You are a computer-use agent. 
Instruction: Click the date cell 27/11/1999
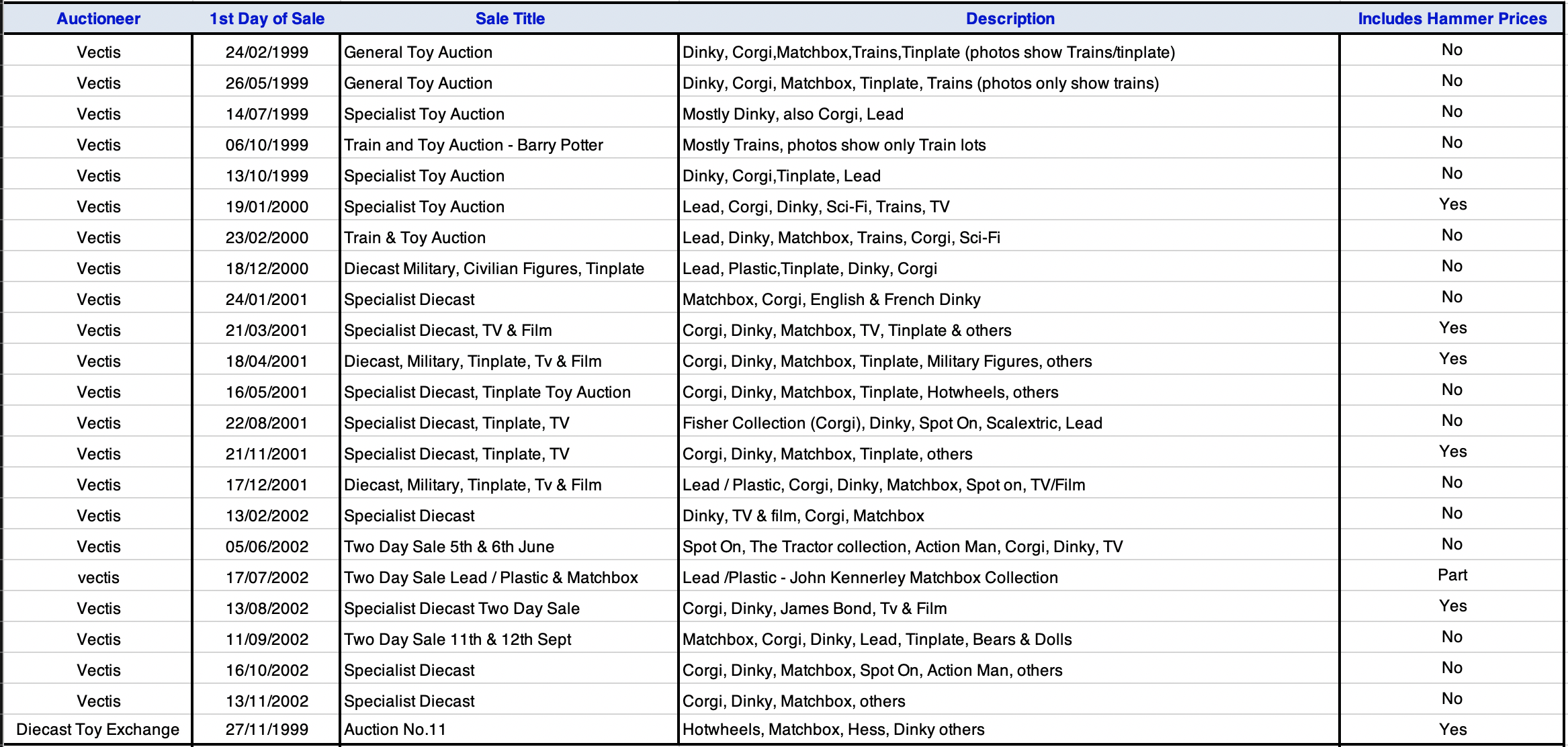pyautogui.click(x=267, y=730)
